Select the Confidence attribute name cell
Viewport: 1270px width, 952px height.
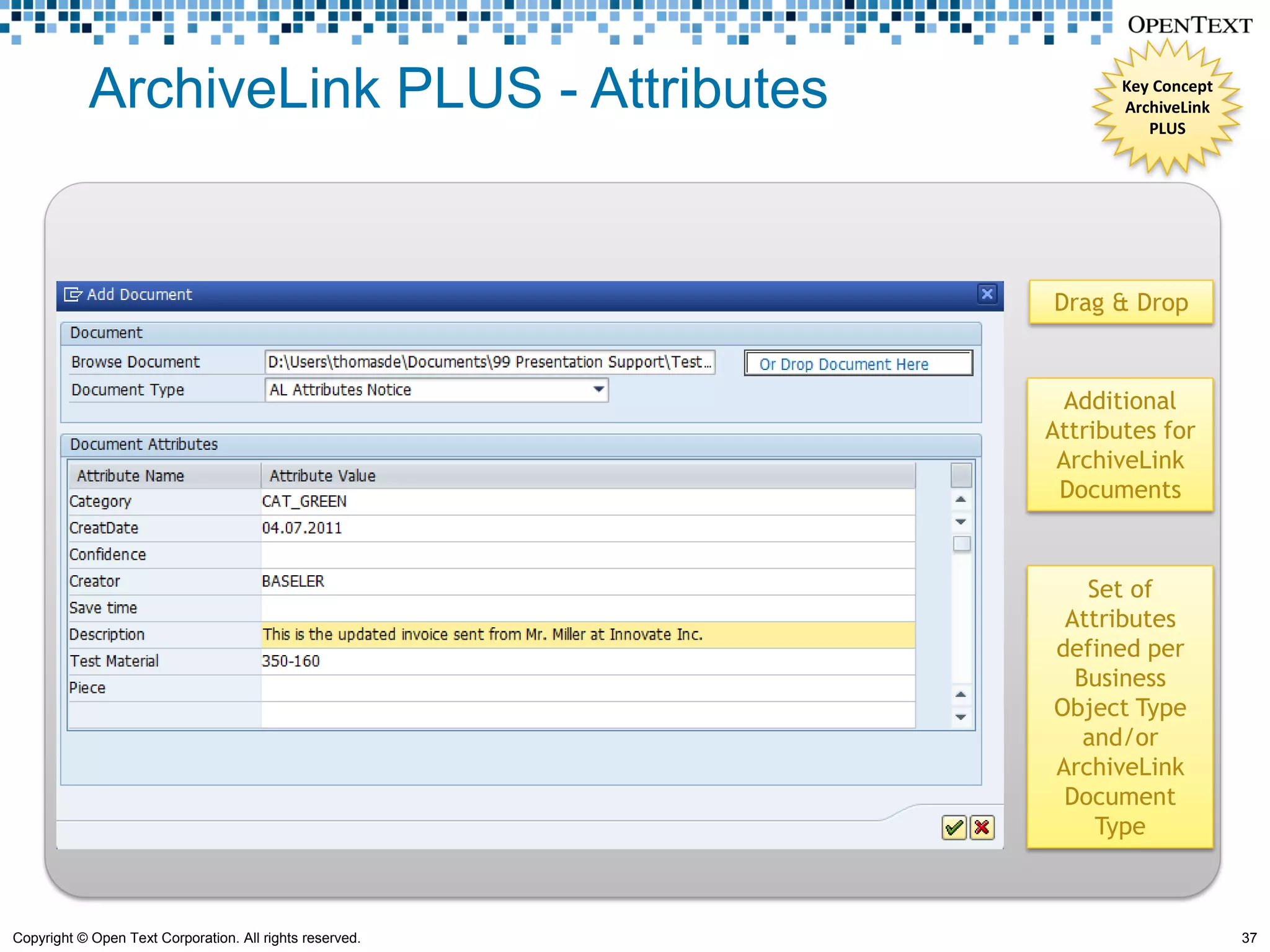click(x=164, y=555)
